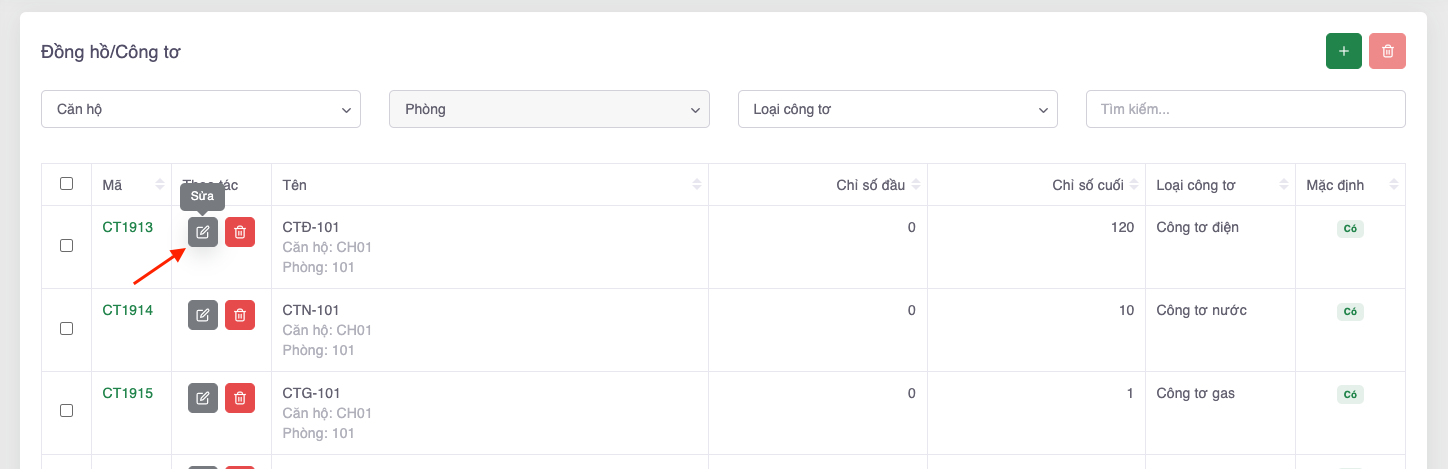1448x469 pixels.
Task: Delete meter CT1915 using trash icon
Action: pyautogui.click(x=240, y=398)
